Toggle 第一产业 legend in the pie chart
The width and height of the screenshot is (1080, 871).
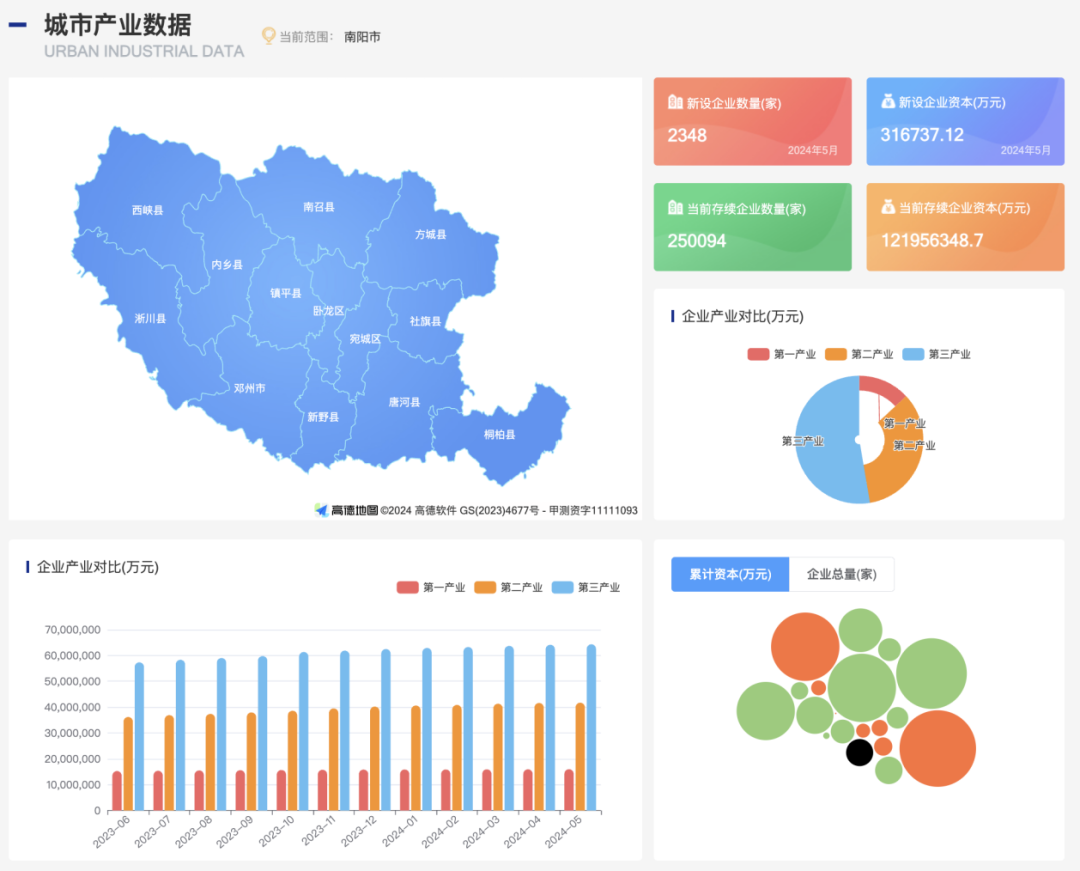tap(782, 354)
